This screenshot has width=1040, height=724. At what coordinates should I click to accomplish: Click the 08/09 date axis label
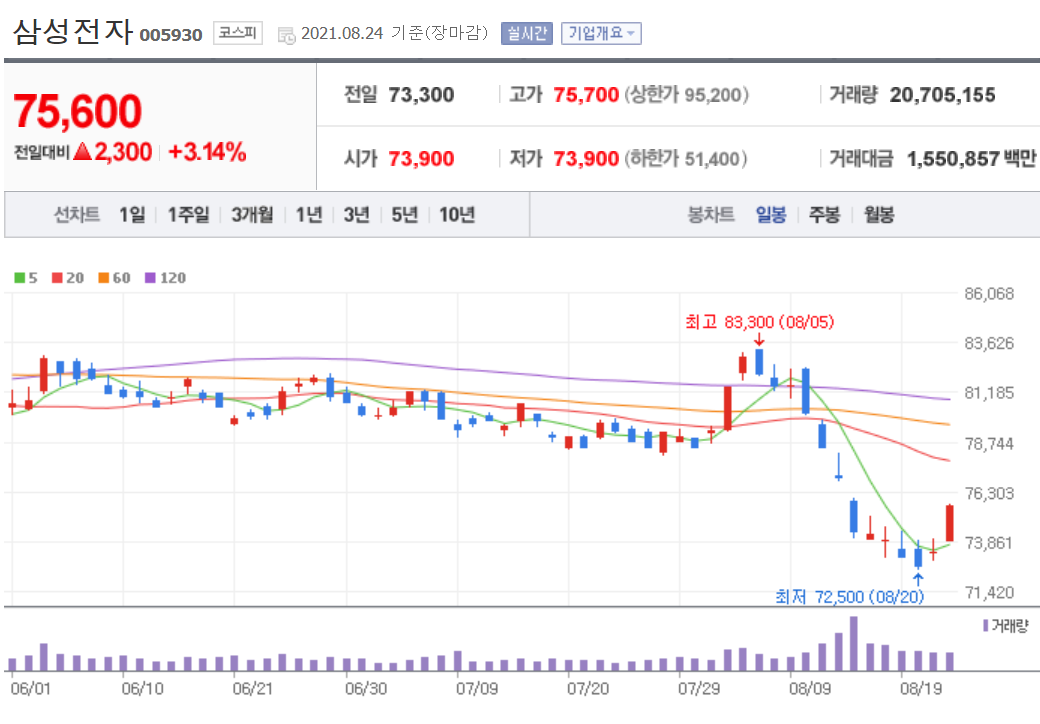tap(810, 689)
